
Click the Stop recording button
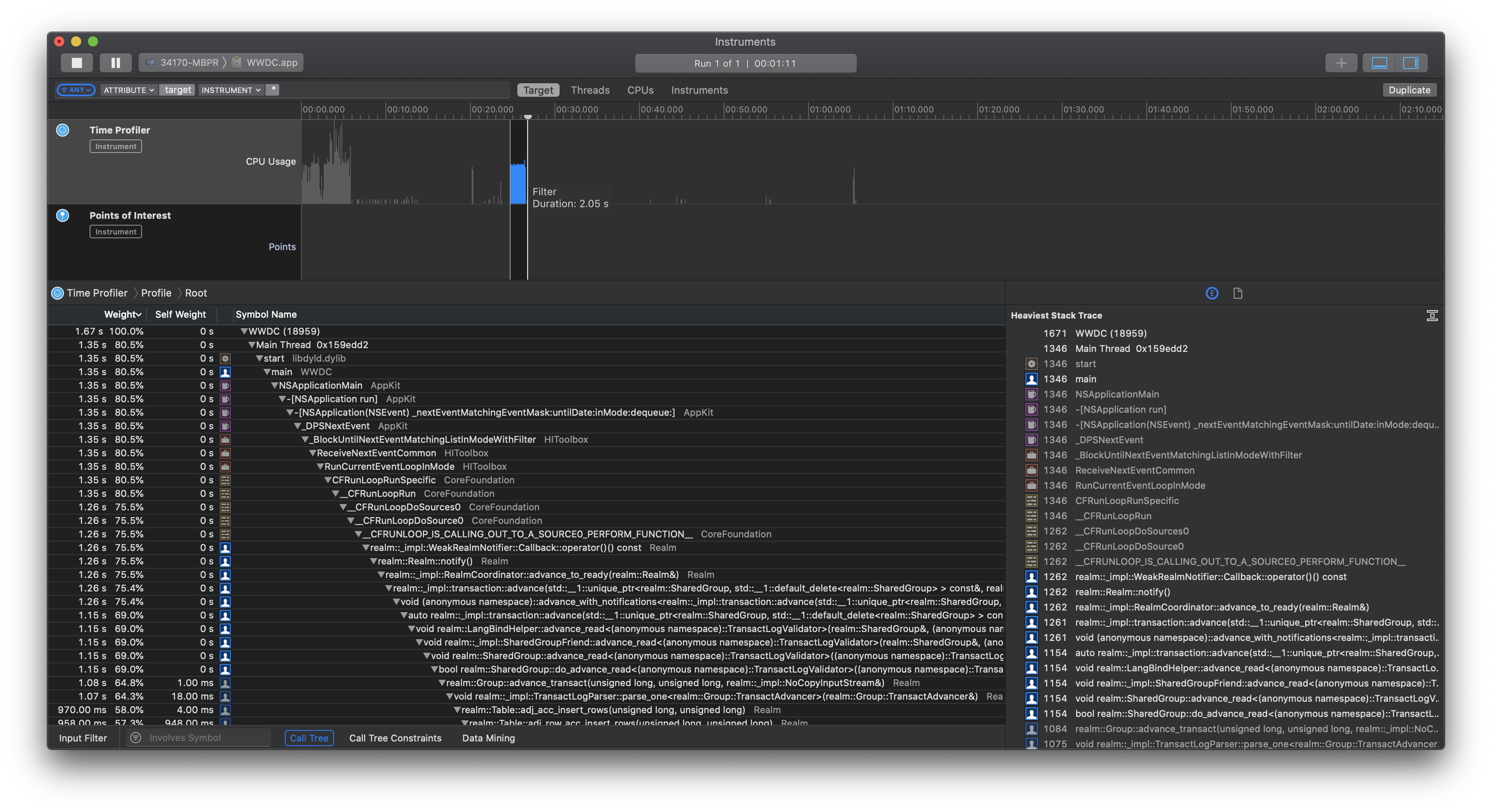[77, 63]
